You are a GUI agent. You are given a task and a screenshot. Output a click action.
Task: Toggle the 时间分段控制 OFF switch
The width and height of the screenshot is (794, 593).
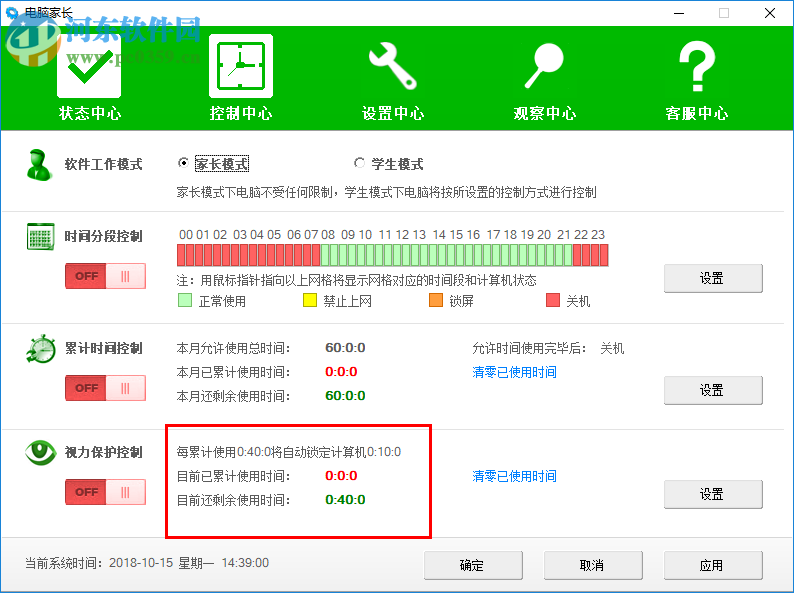[x=105, y=276]
